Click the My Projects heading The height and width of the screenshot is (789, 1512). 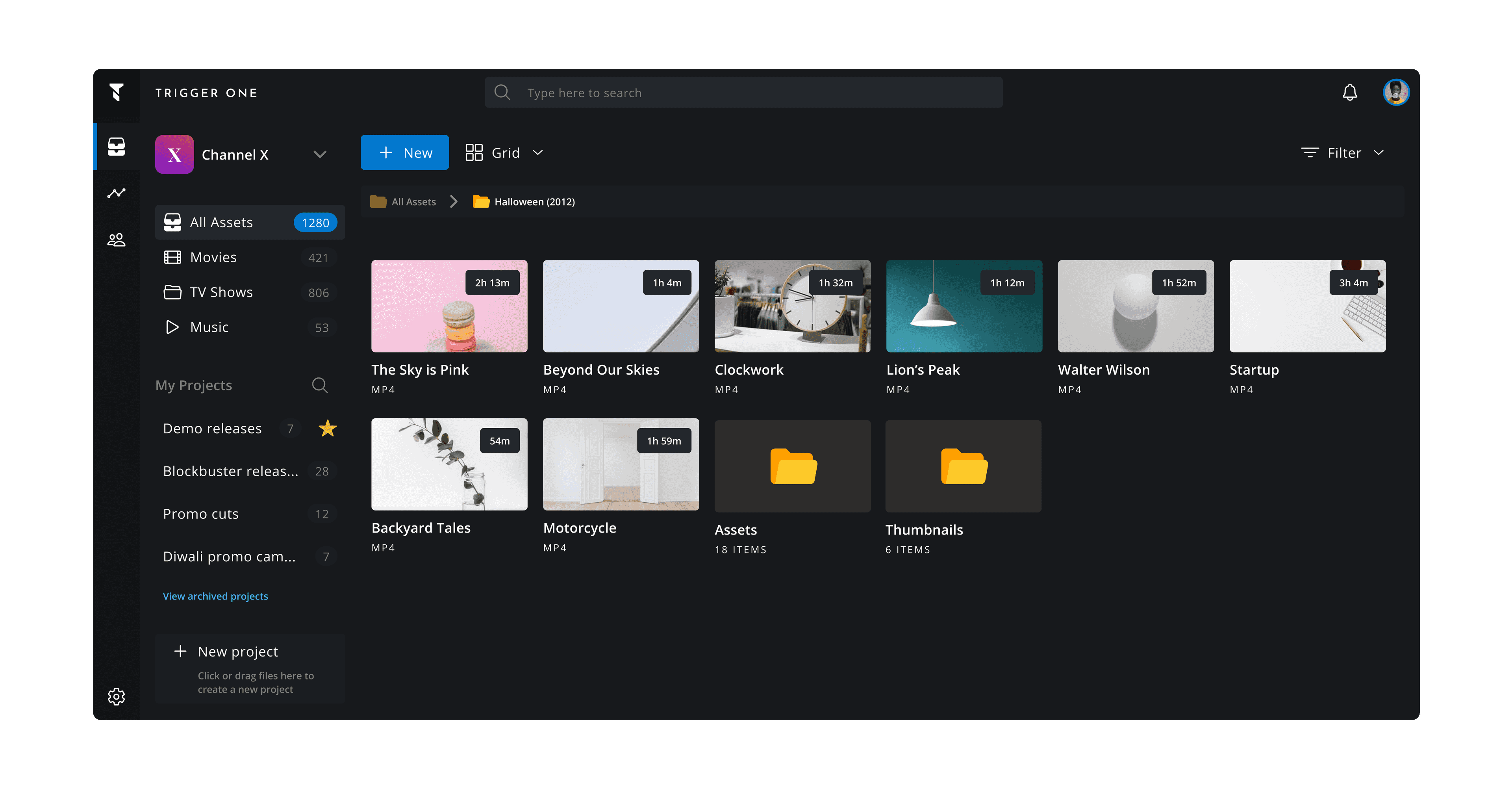194,385
